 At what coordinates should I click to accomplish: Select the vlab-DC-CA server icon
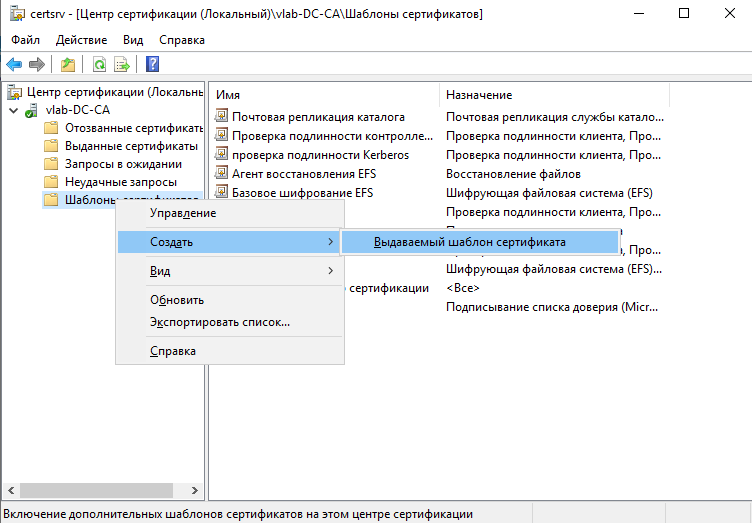32,110
